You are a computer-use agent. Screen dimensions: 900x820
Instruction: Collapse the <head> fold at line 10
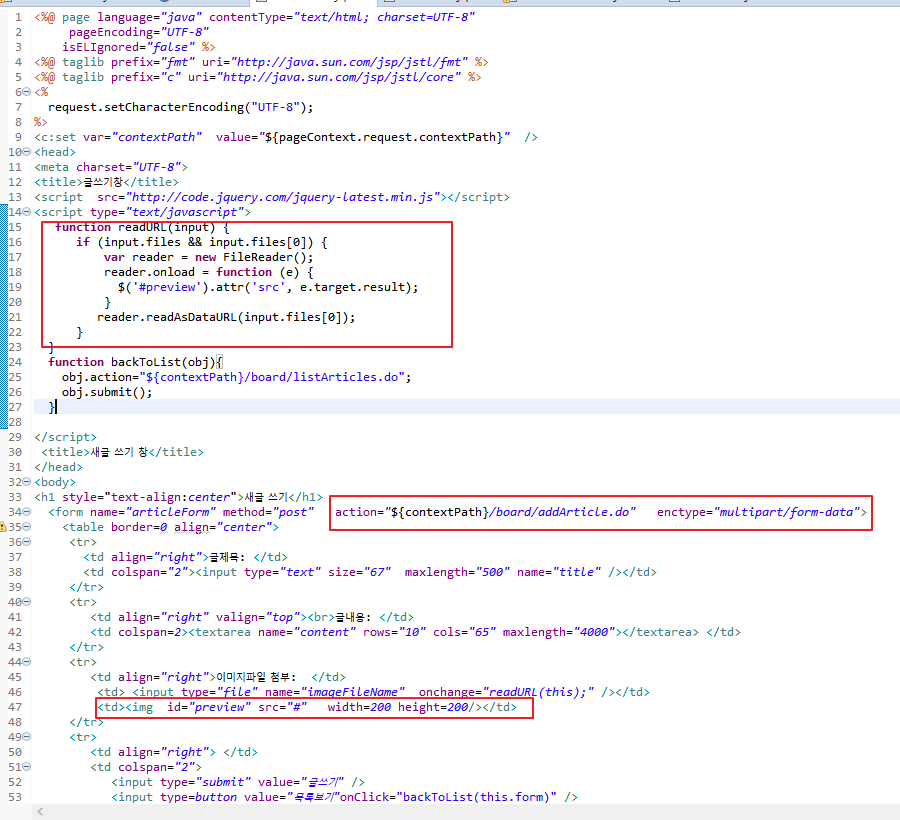[x=26, y=152]
